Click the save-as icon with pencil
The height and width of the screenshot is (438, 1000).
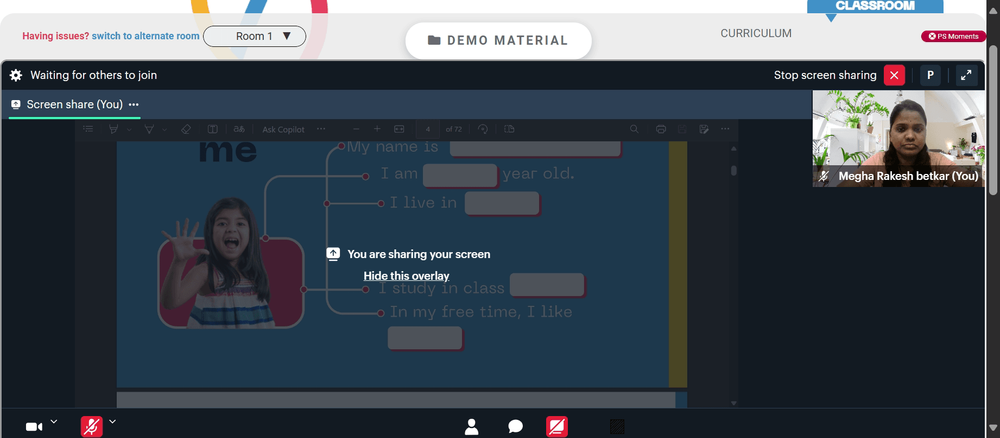(703, 129)
